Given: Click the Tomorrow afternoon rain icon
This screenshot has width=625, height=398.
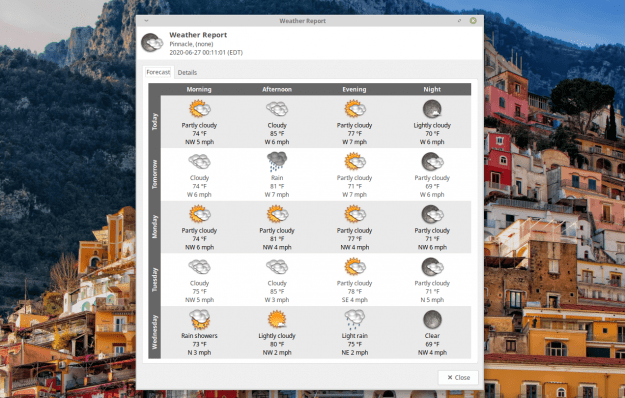Looking at the screenshot, I should pyautogui.click(x=277, y=161).
